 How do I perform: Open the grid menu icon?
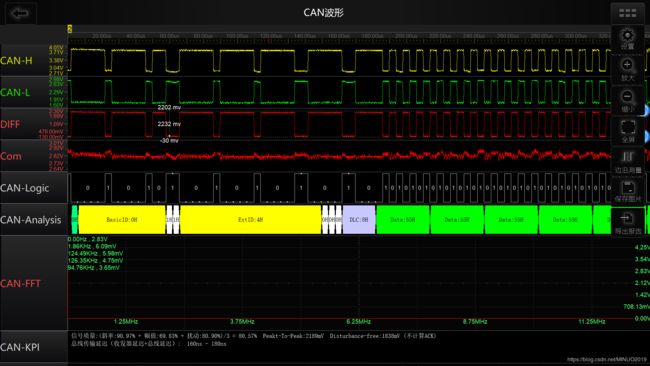(628, 13)
